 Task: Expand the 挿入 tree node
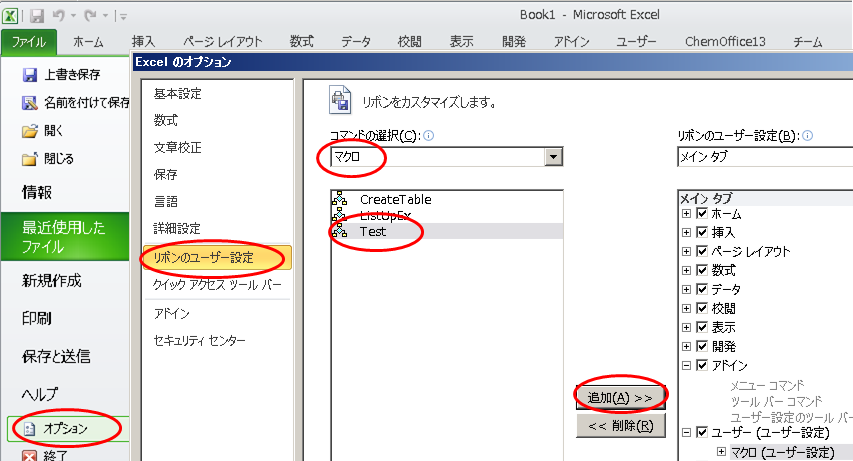pos(687,232)
